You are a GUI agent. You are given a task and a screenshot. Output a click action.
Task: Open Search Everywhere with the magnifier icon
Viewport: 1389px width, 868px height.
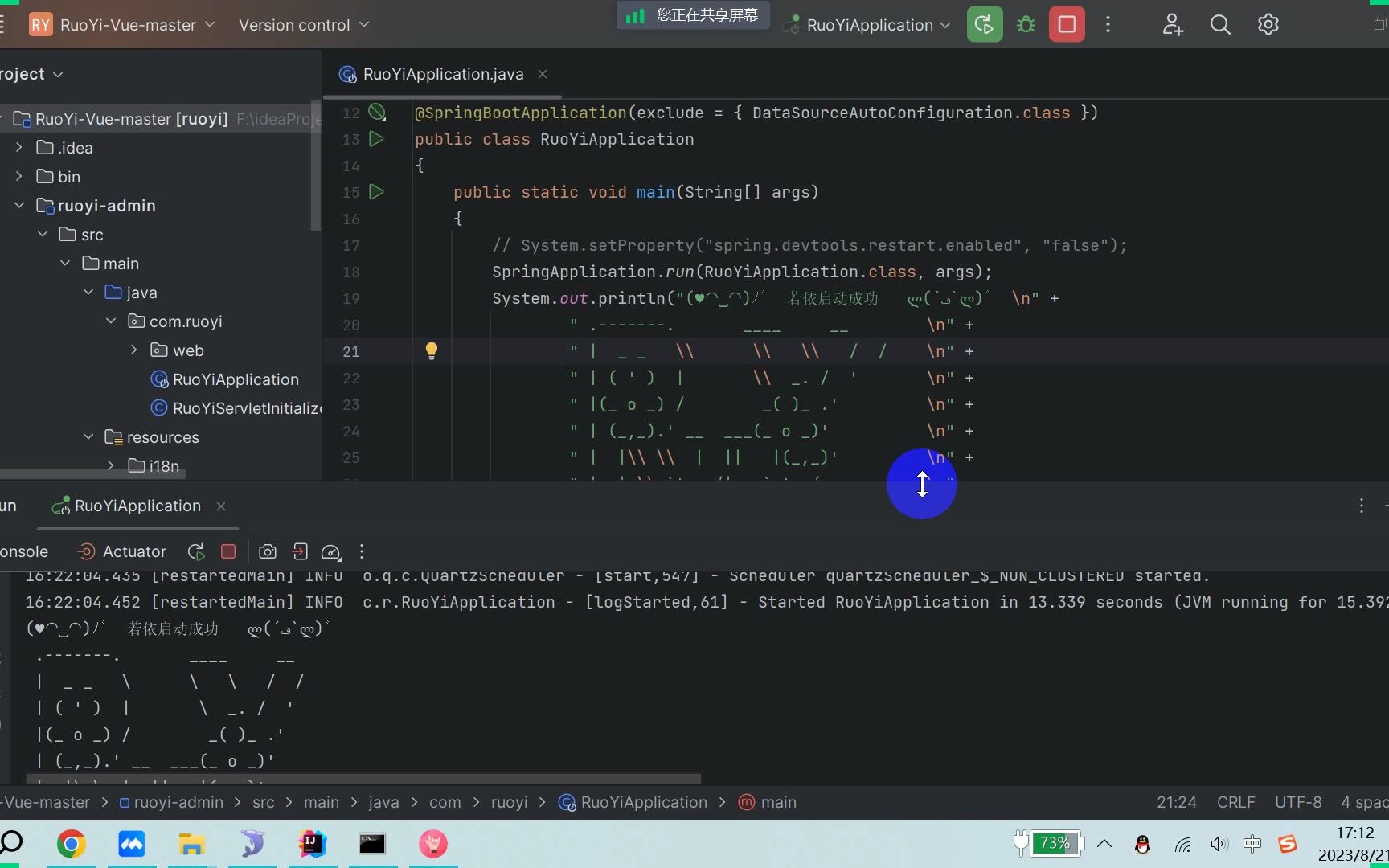pyautogui.click(x=1220, y=24)
